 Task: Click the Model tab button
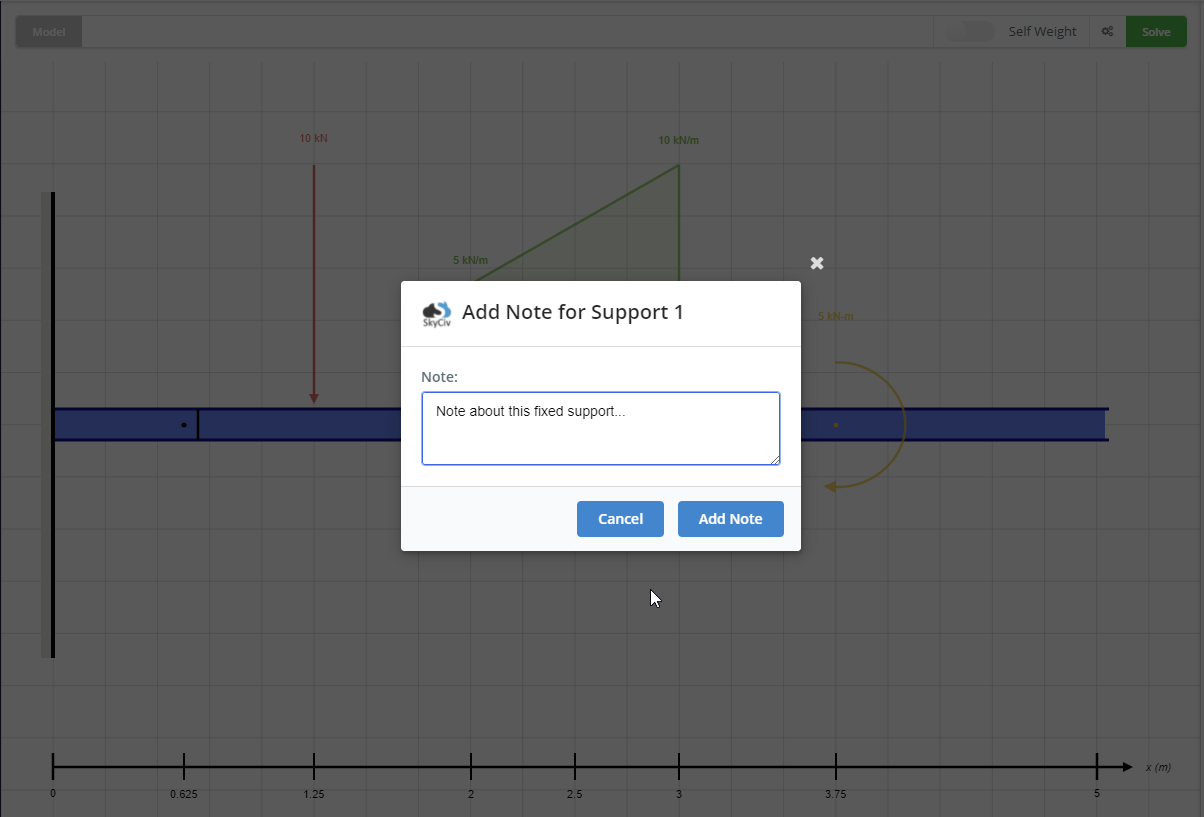(x=48, y=32)
